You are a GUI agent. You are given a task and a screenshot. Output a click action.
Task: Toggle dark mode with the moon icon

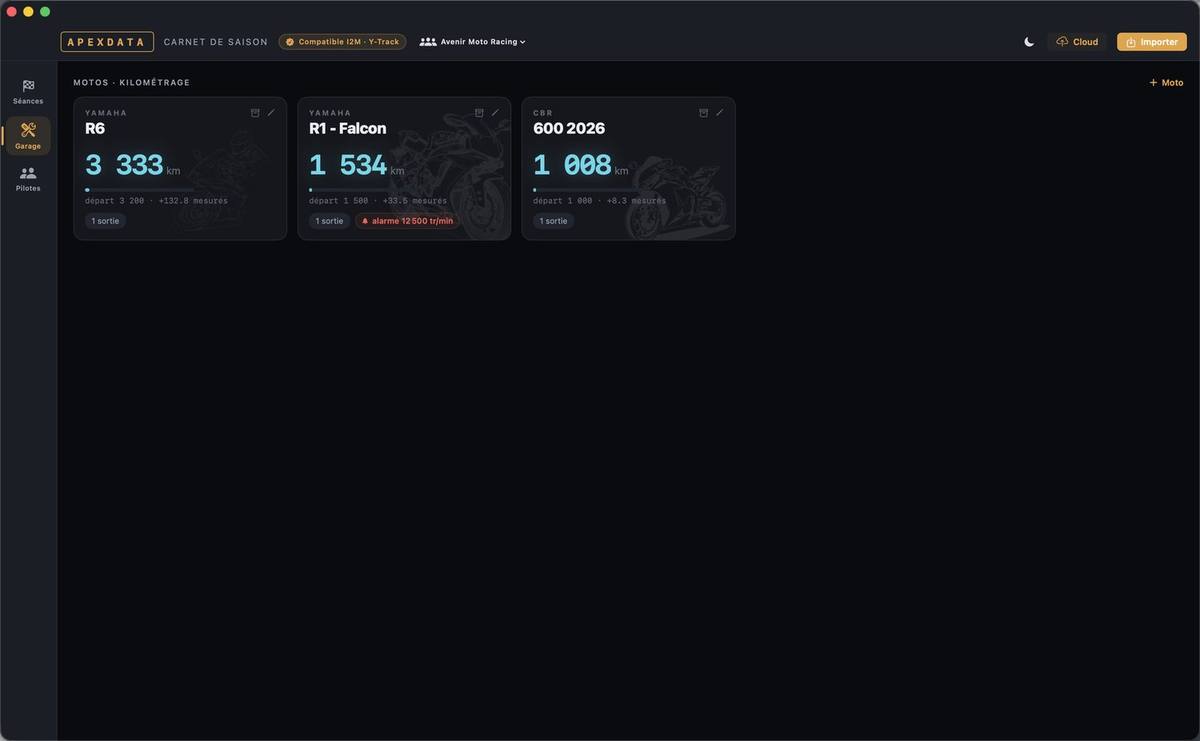(1029, 42)
